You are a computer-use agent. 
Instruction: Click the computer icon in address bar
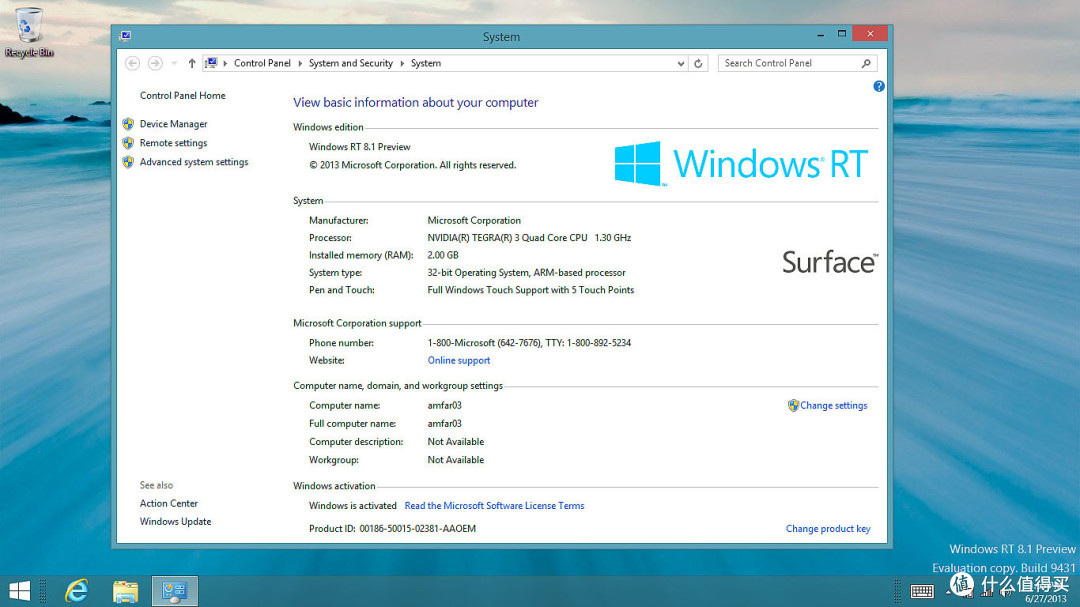[x=211, y=63]
